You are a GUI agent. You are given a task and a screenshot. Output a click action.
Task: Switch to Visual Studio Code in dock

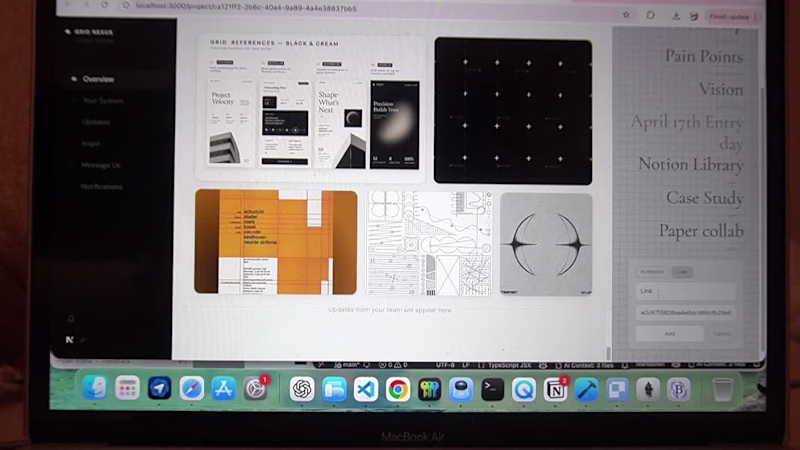(x=366, y=389)
